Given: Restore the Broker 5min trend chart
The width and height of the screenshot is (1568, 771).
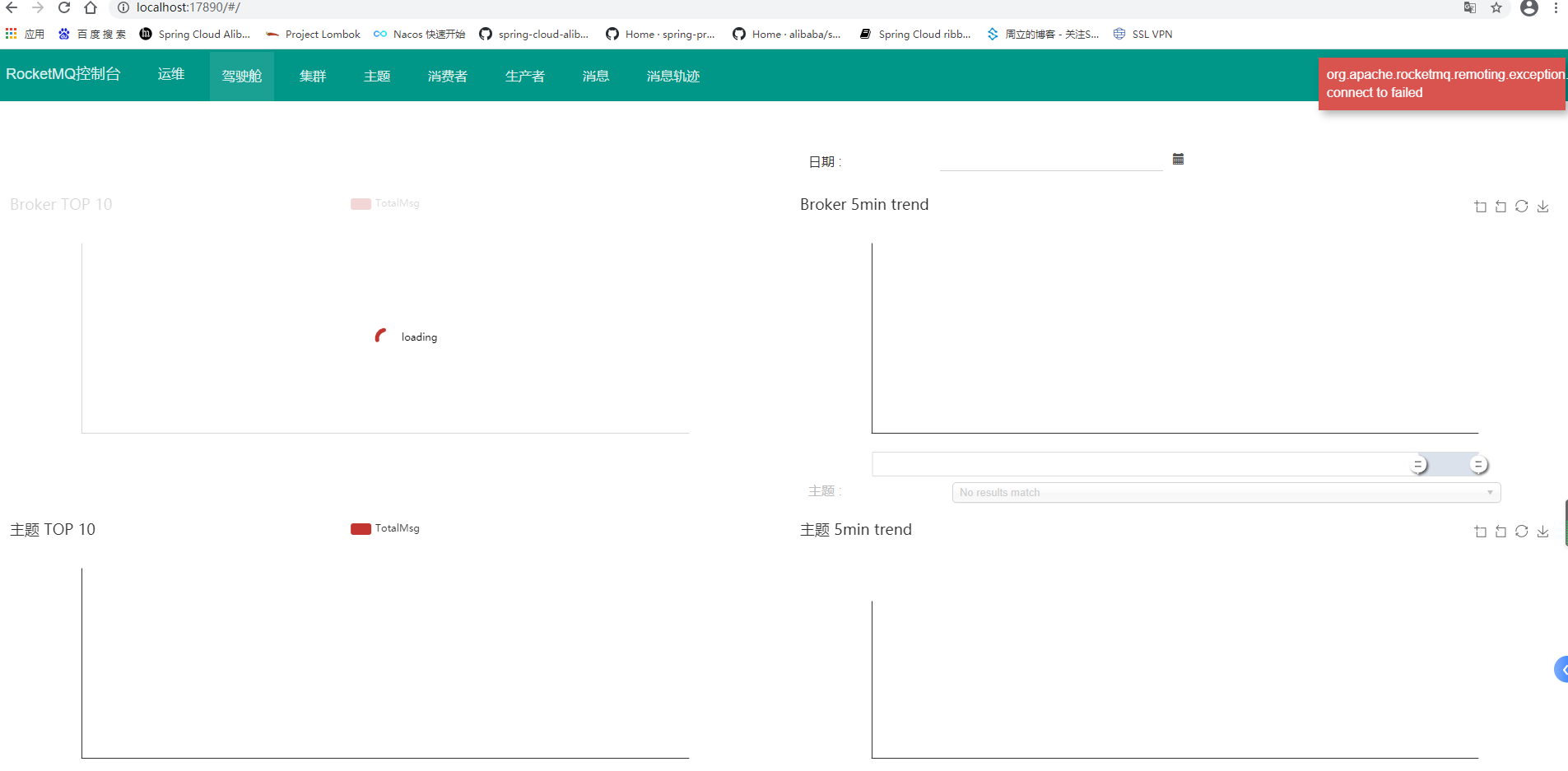Looking at the screenshot, I should pyautogui.click(x=1522, y=207).
